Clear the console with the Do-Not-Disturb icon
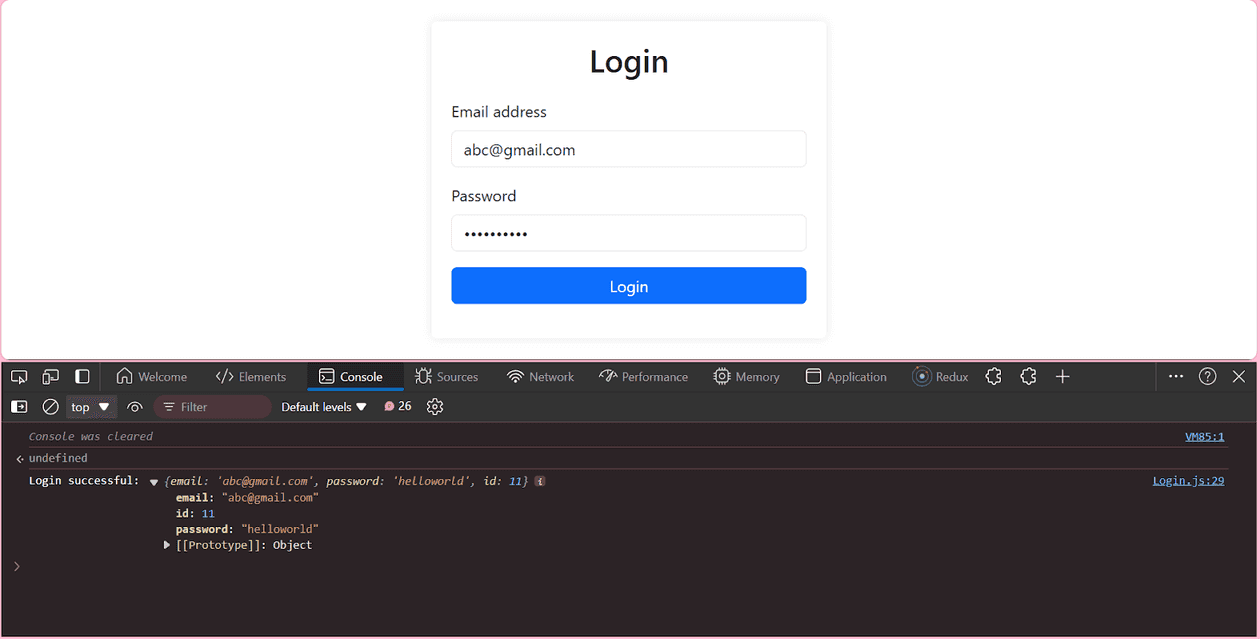The height and width of the screenshot is (639, 1260). 50,406
